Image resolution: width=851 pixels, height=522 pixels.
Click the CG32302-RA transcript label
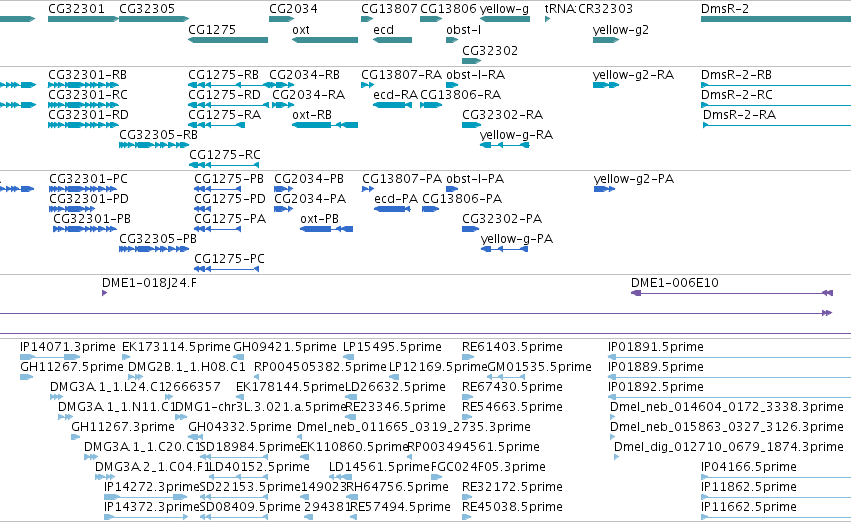[x=502, y=115]
